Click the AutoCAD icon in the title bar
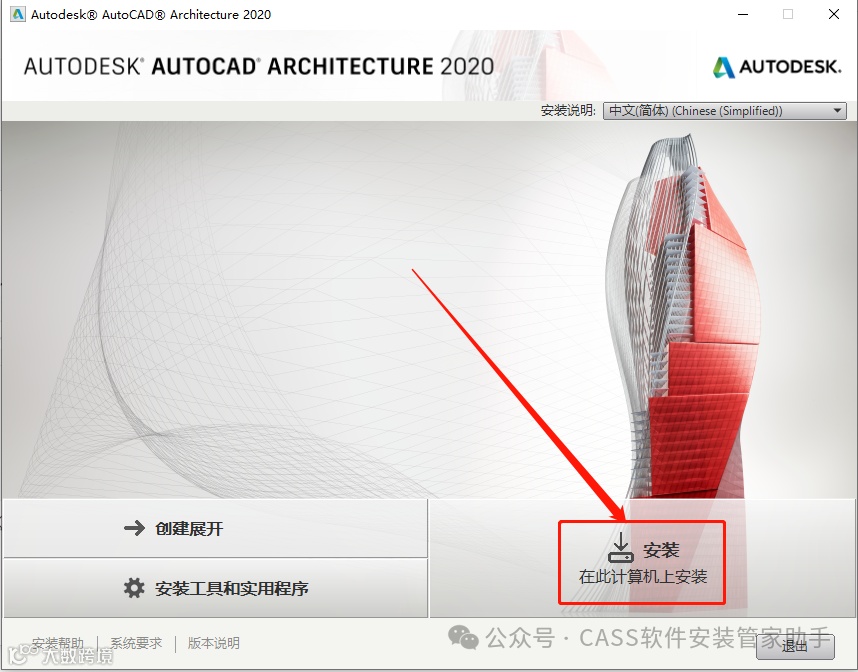 pyautogui.click(x=18, y=14)
